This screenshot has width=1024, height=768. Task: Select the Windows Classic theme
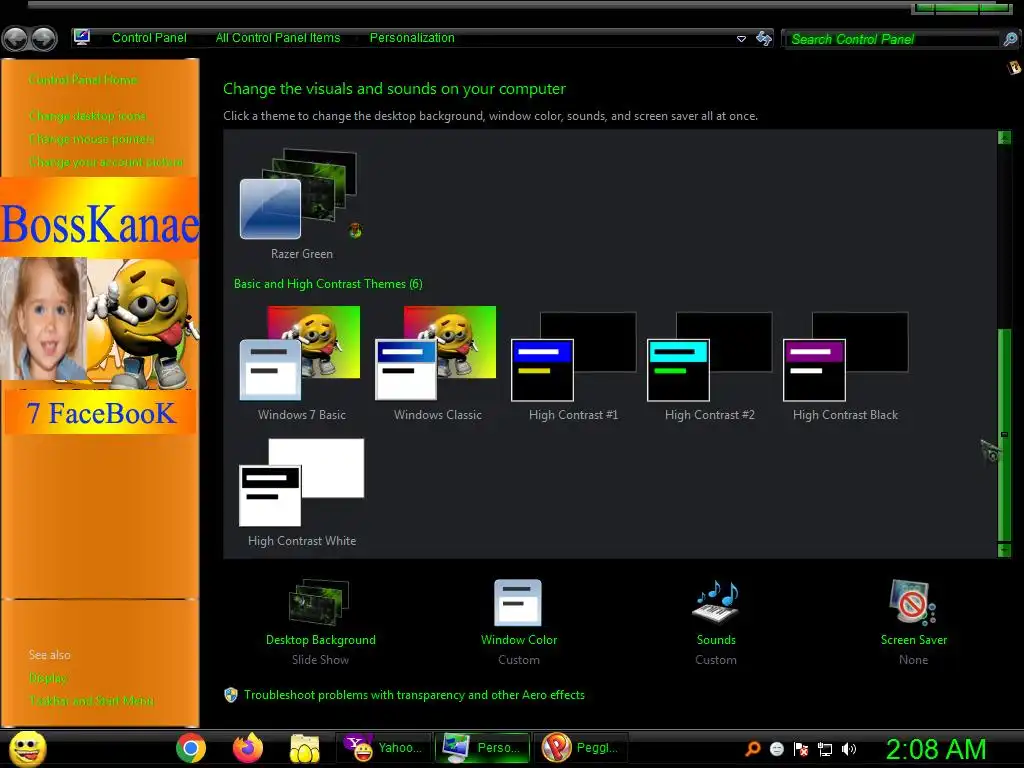tap(437, 364)
